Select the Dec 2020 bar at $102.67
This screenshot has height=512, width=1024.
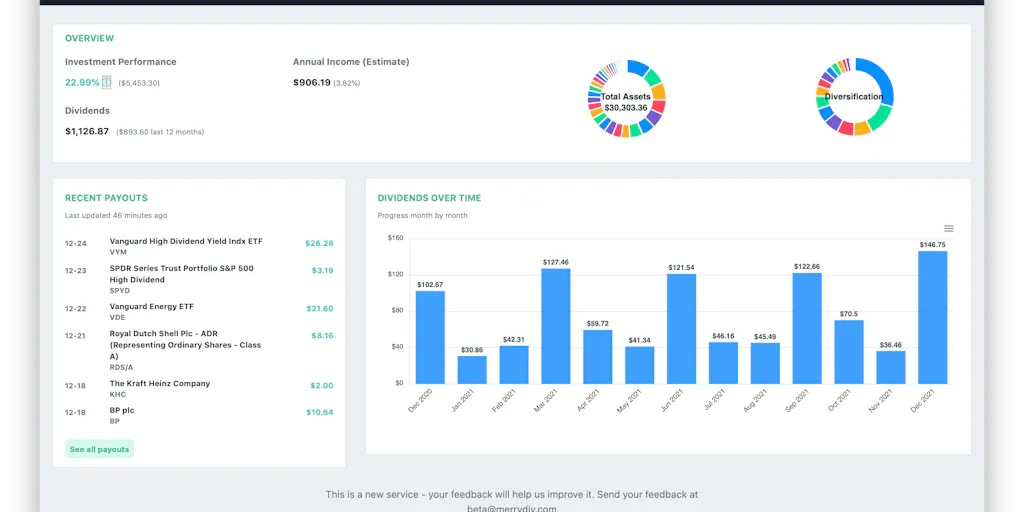pyautogui.click(x=430, y=338)
